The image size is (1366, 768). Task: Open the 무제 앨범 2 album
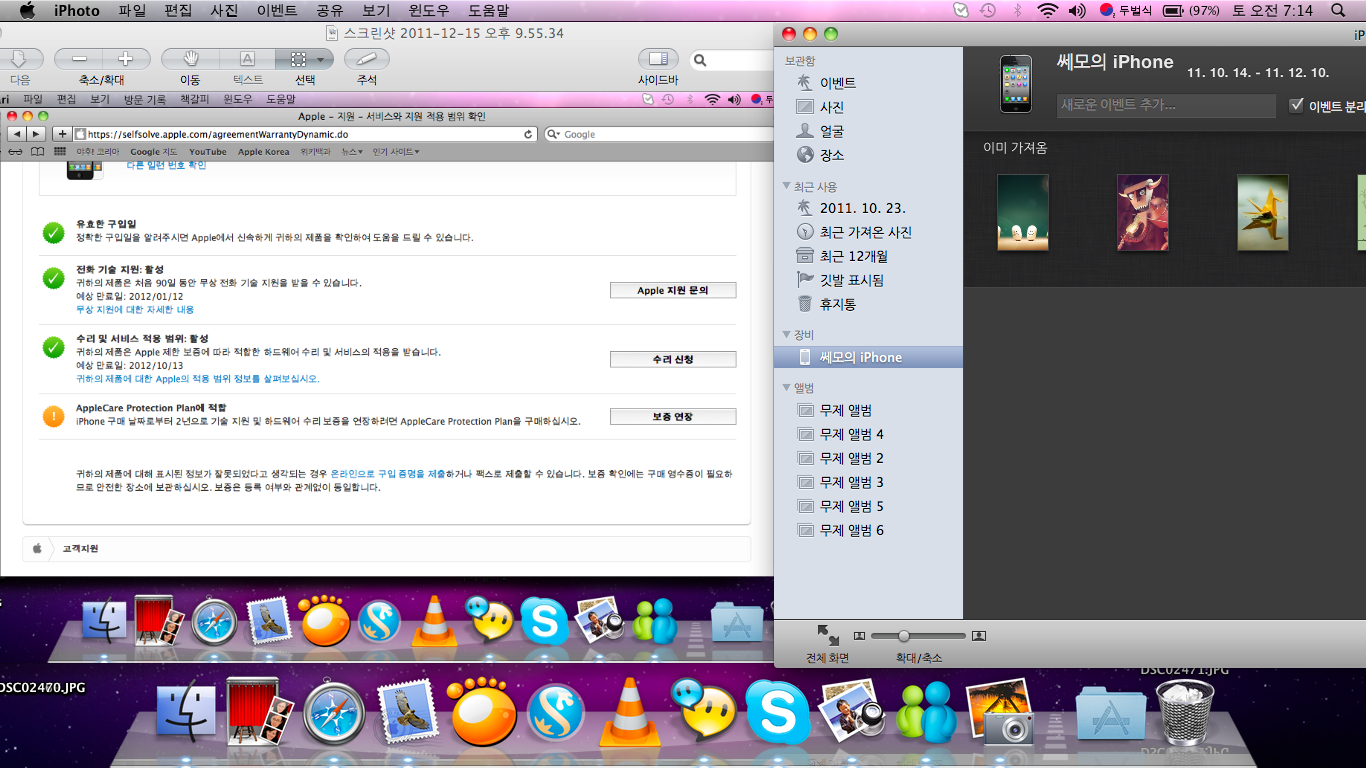click(851, 458)
